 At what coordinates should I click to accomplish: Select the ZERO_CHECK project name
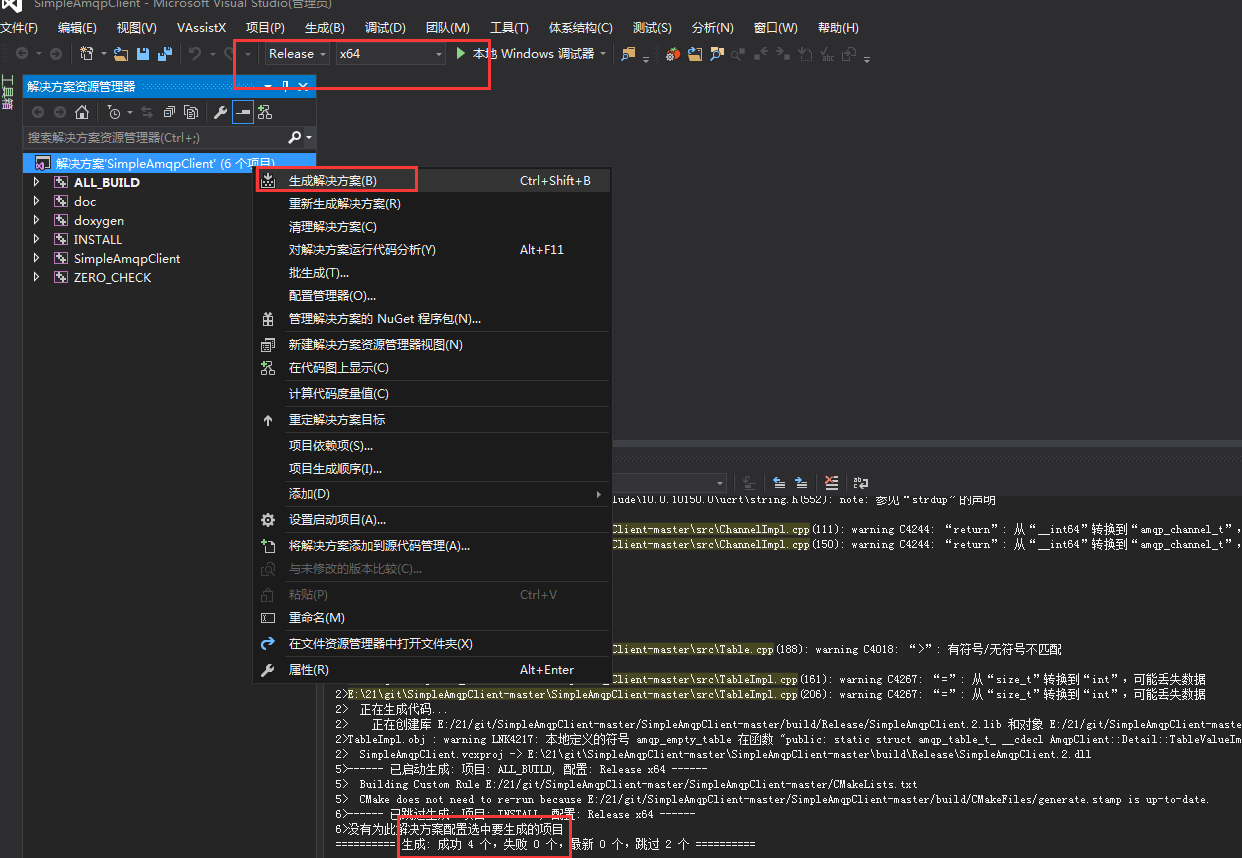112,277
